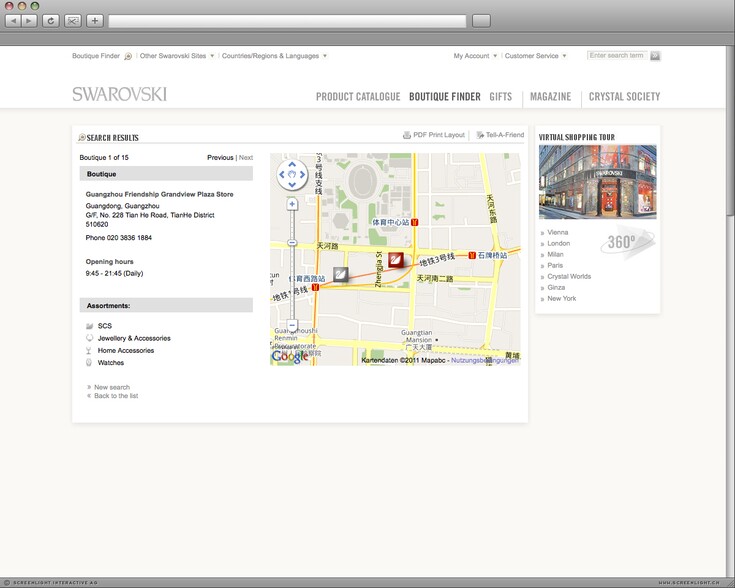
Task: Open the Magazine menu
Action: coord(551,97)
